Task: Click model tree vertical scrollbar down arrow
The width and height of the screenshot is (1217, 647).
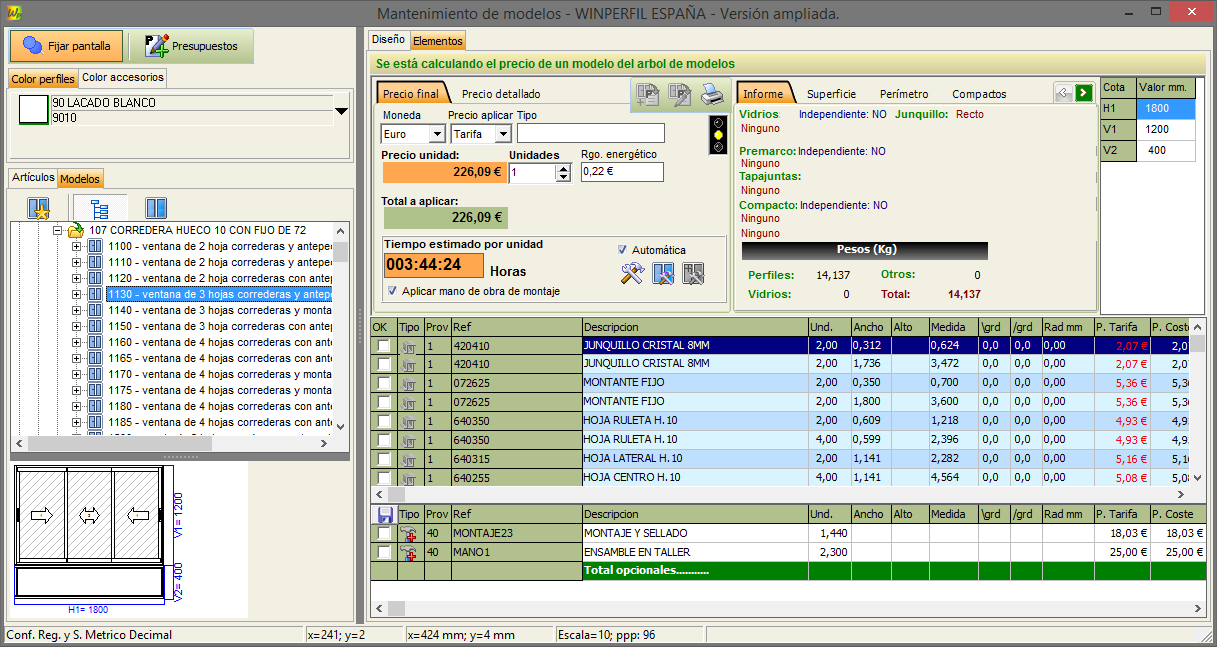Action: (340, 427)
